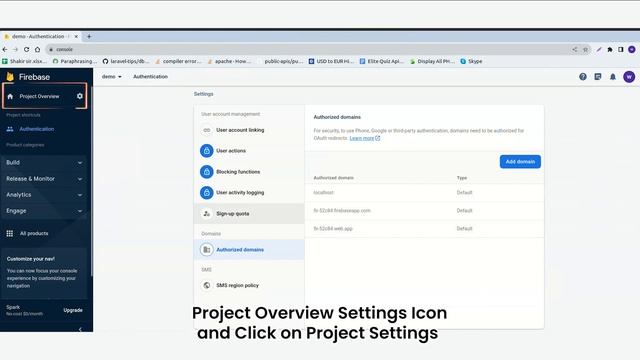This screenshot has height=360, width=640.
Task: Go forward with browser forward arrow
Action: pos(16,49)
